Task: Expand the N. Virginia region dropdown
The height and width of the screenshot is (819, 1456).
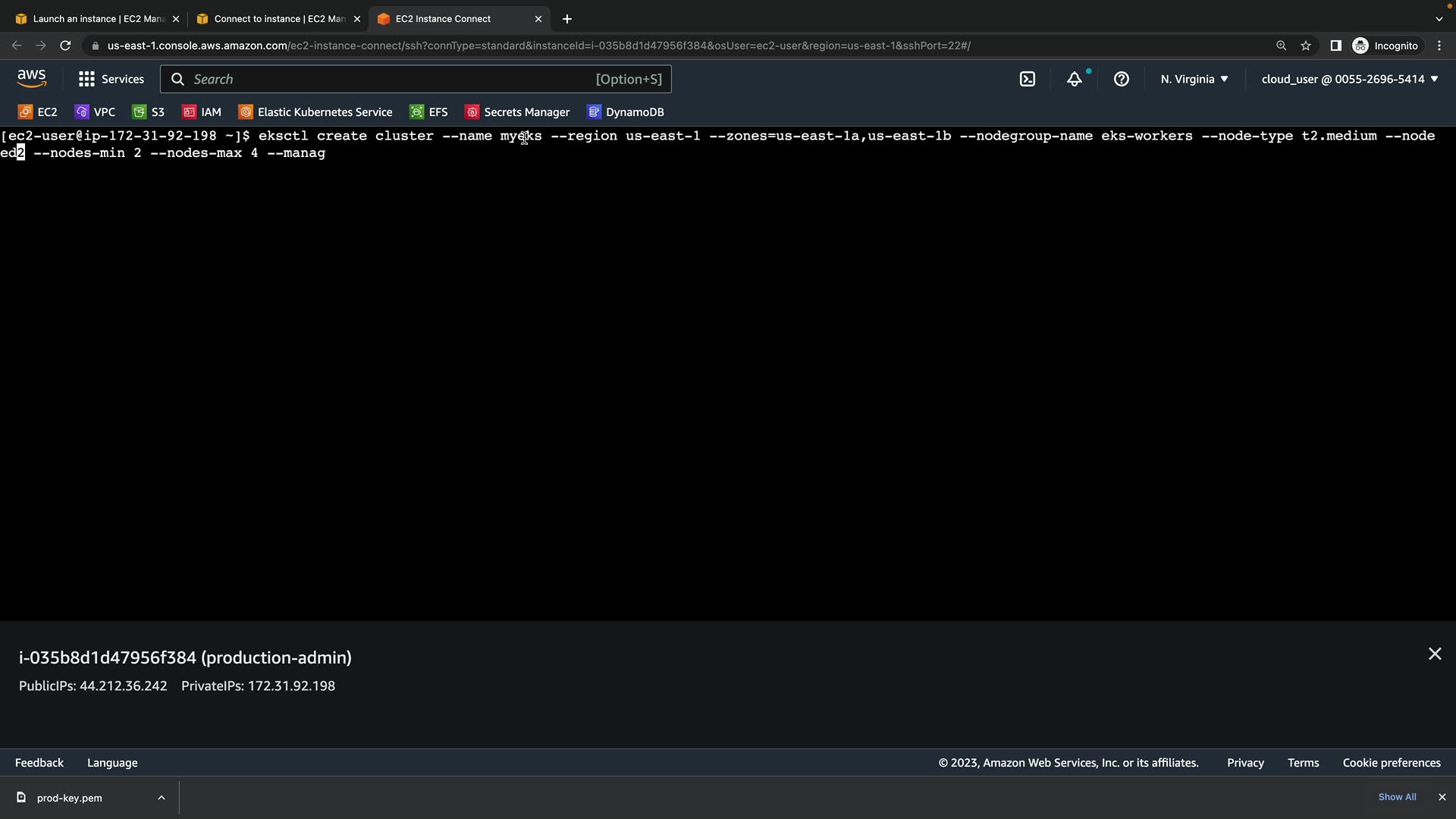Action: point(1194,79)
